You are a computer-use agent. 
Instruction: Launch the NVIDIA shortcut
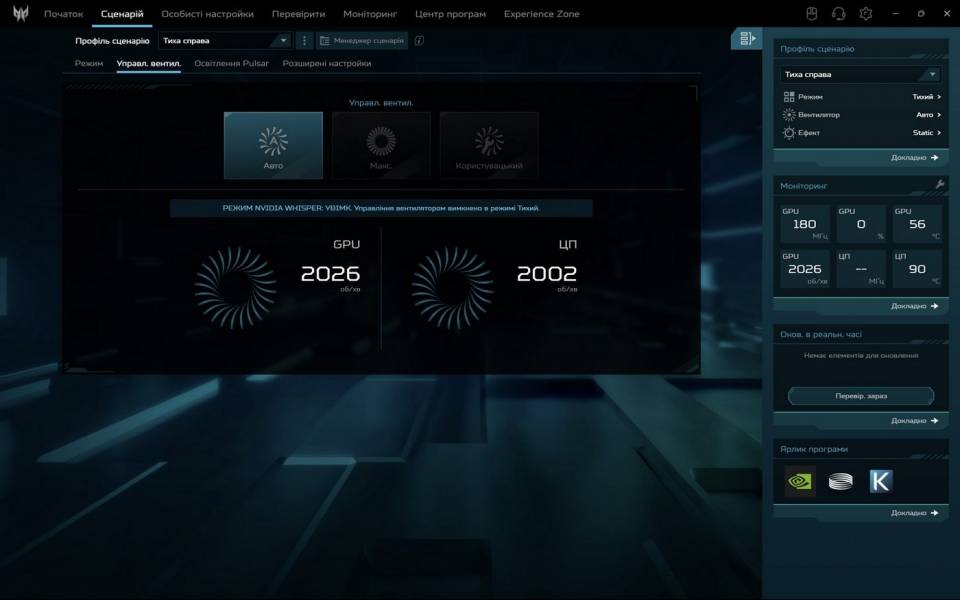[800, 481]
